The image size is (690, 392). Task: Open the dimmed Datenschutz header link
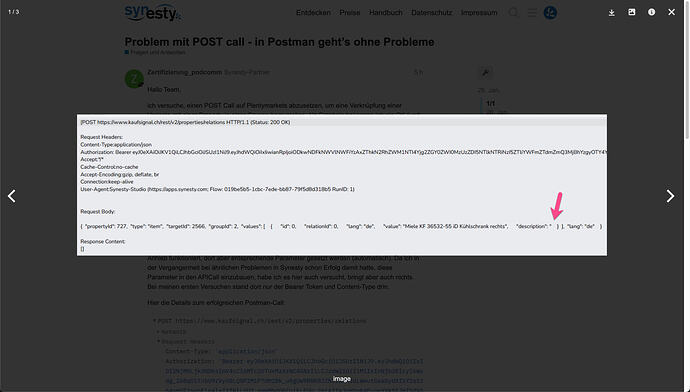click(431, 13)
